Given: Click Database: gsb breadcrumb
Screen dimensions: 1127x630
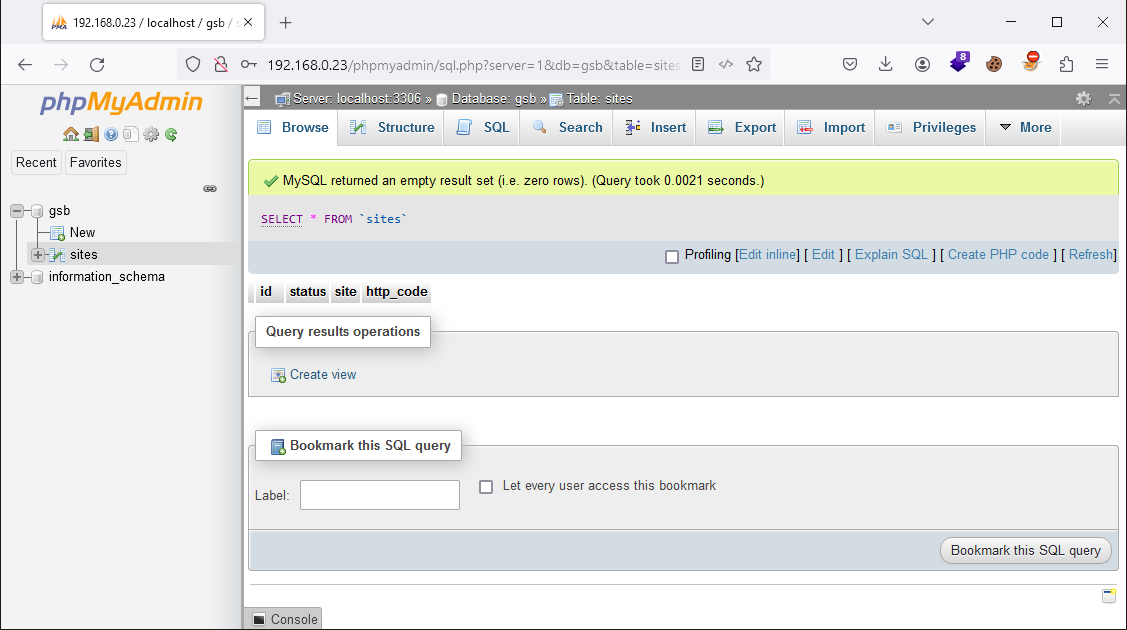Looking at the screenshot, I should pos(494,98).
